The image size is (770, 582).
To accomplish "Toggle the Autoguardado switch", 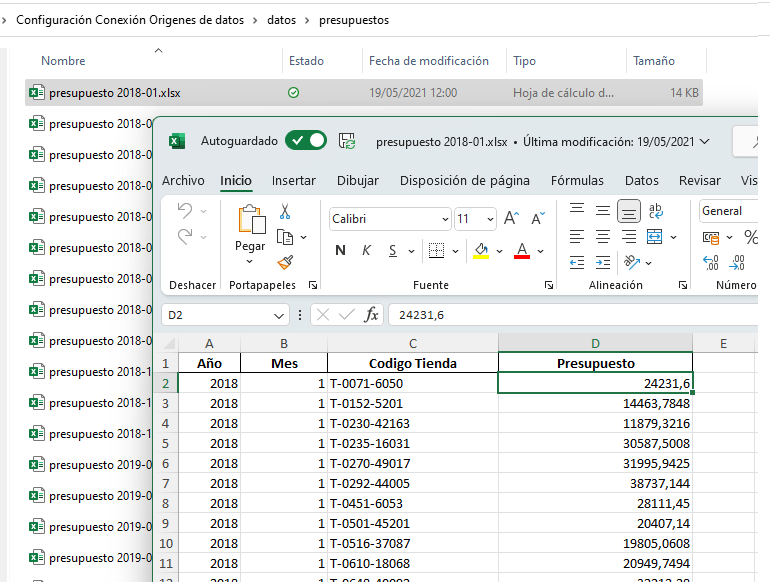I will (x=305, y=141).
